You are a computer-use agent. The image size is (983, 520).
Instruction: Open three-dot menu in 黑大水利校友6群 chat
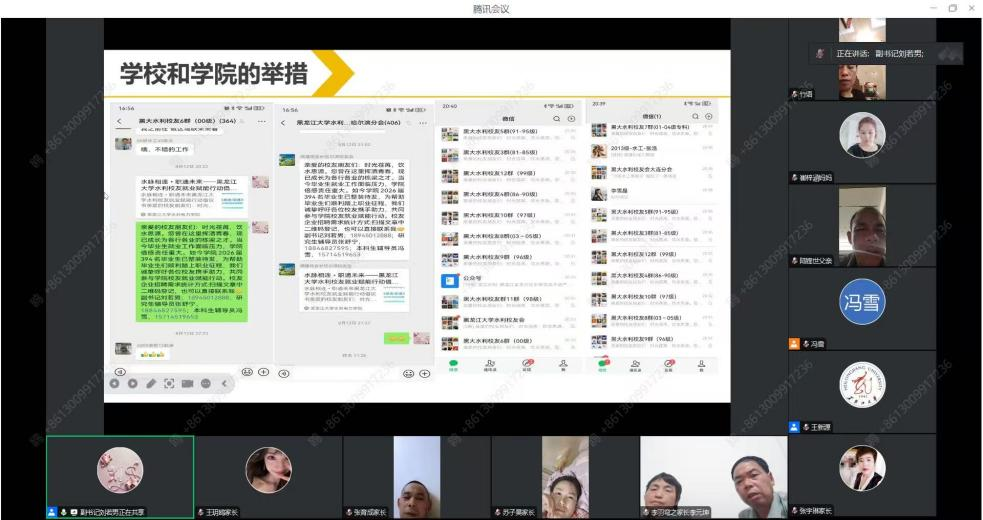tap(262, 121)
